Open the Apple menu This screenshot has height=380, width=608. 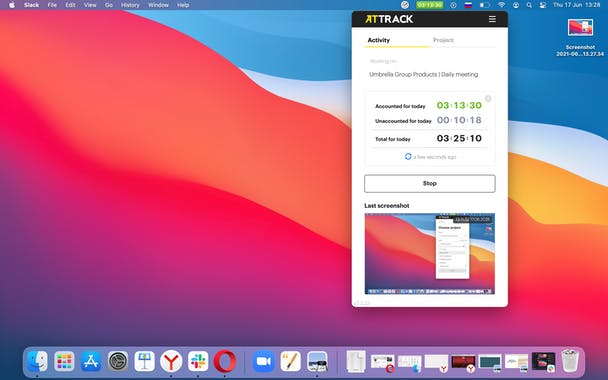[x=12, y=5]
